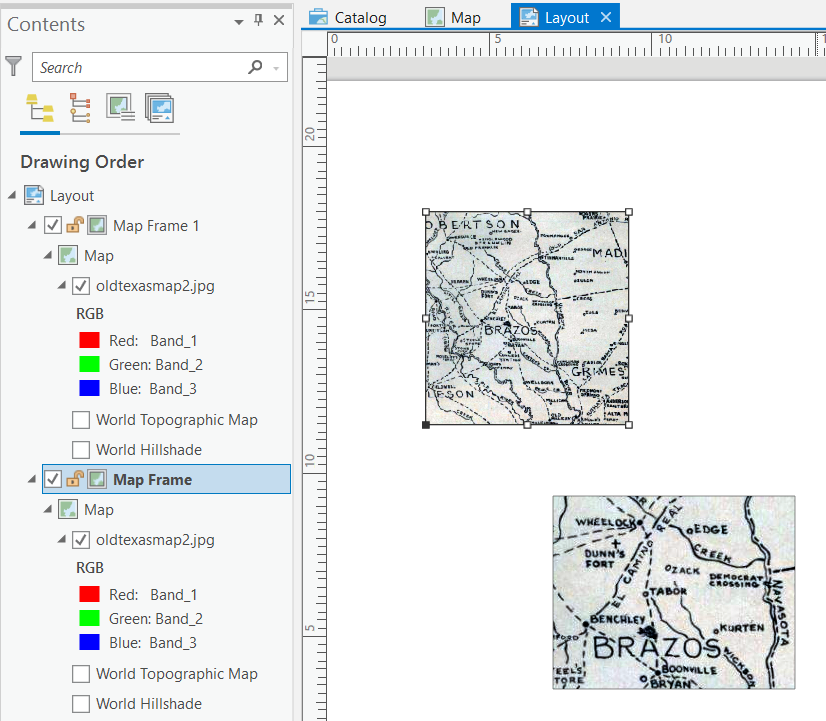The height and width of the screenshot is (721, 826).
Task: Open the Contents panel options dropdown arrow
Action: tap(238, 21)
